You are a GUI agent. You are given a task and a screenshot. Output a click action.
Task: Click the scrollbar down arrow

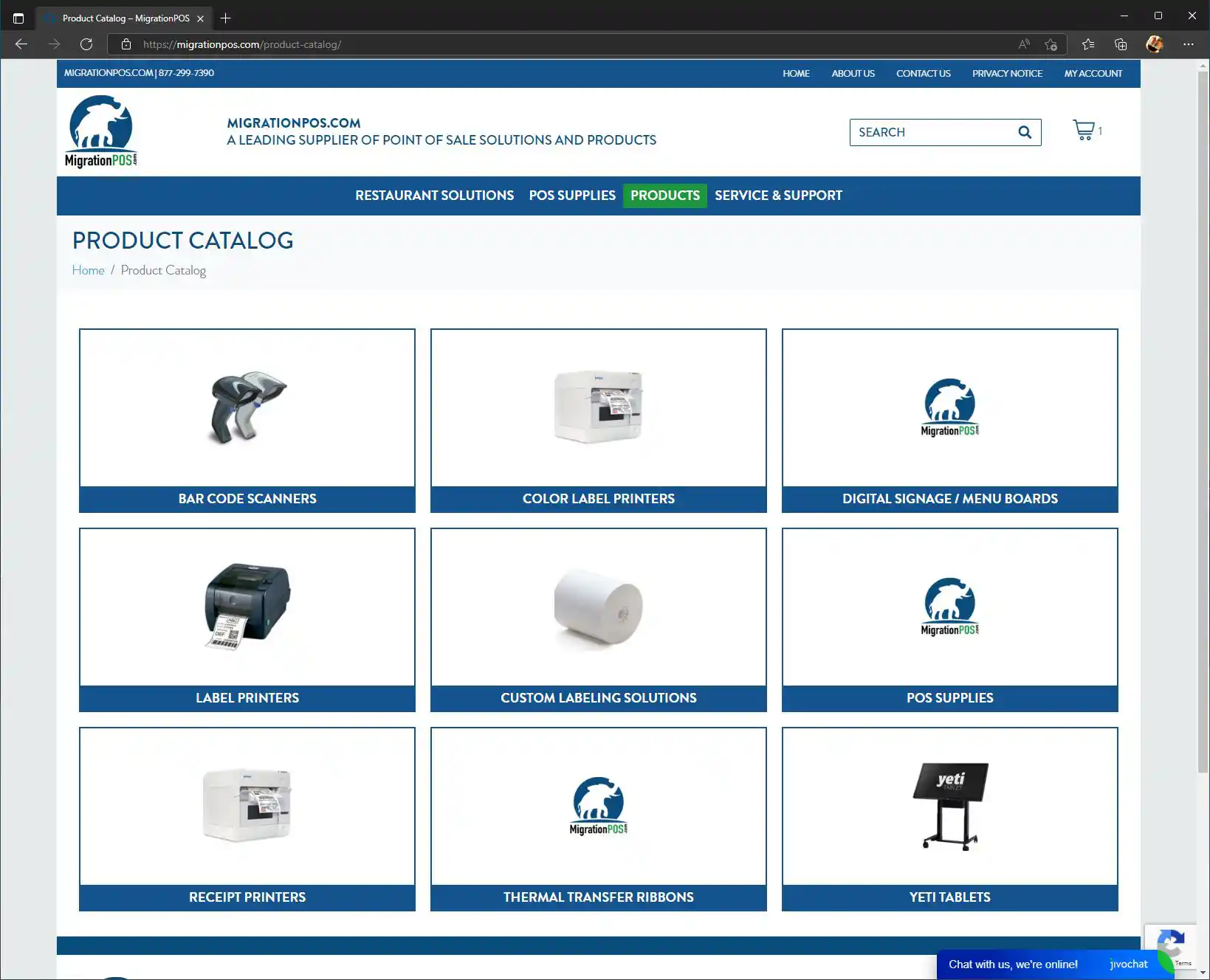coord(1203,973)
